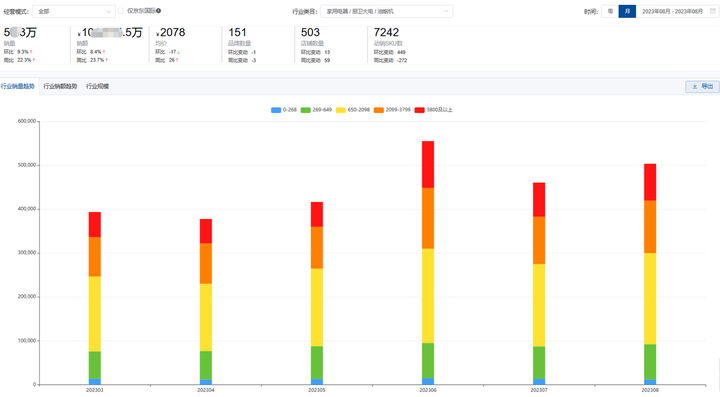Open the calendar icon in date range

pos(713,11)
